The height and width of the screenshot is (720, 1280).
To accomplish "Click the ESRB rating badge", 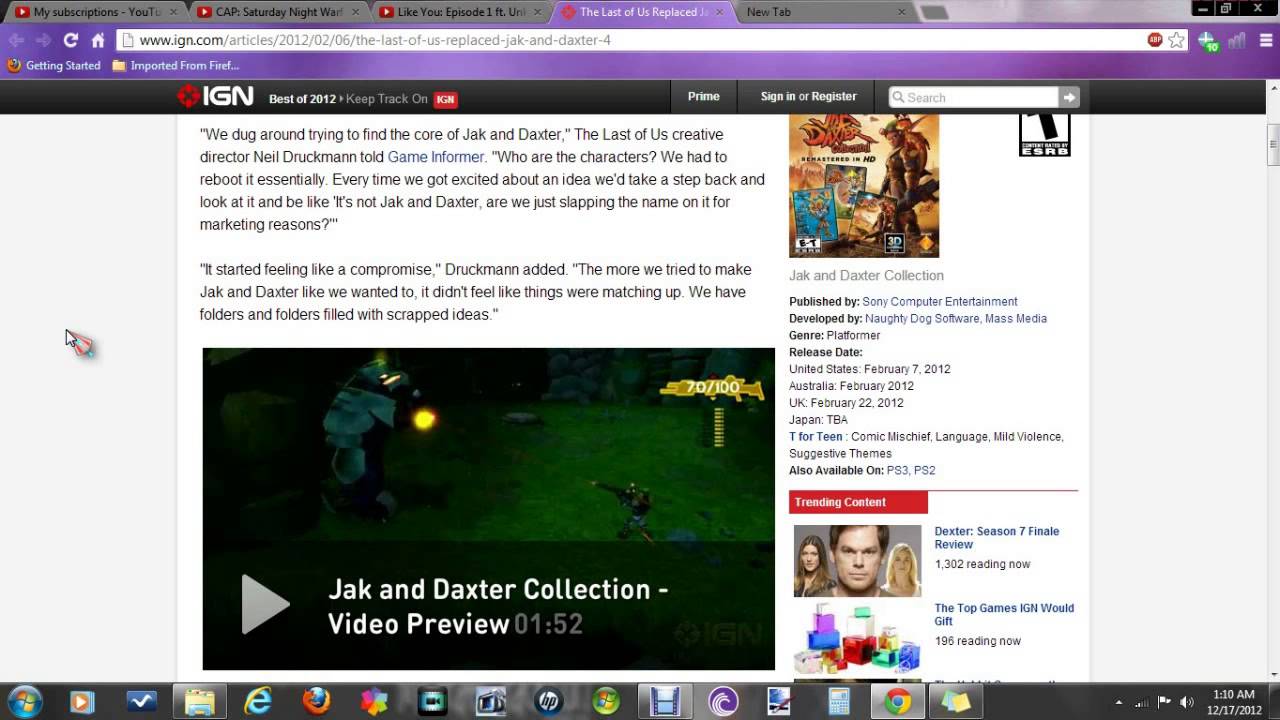I will tap(1044, 135).
